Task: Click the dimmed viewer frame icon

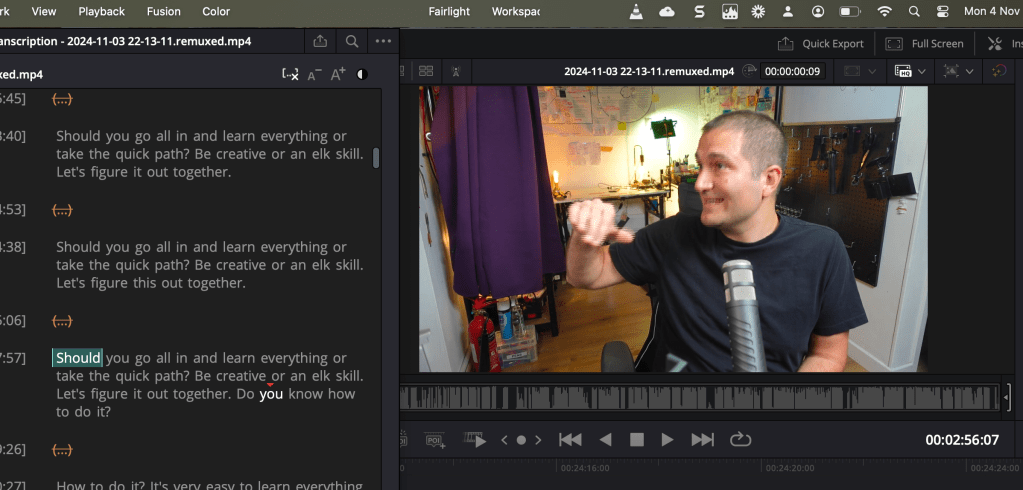Action: [852, 71]
